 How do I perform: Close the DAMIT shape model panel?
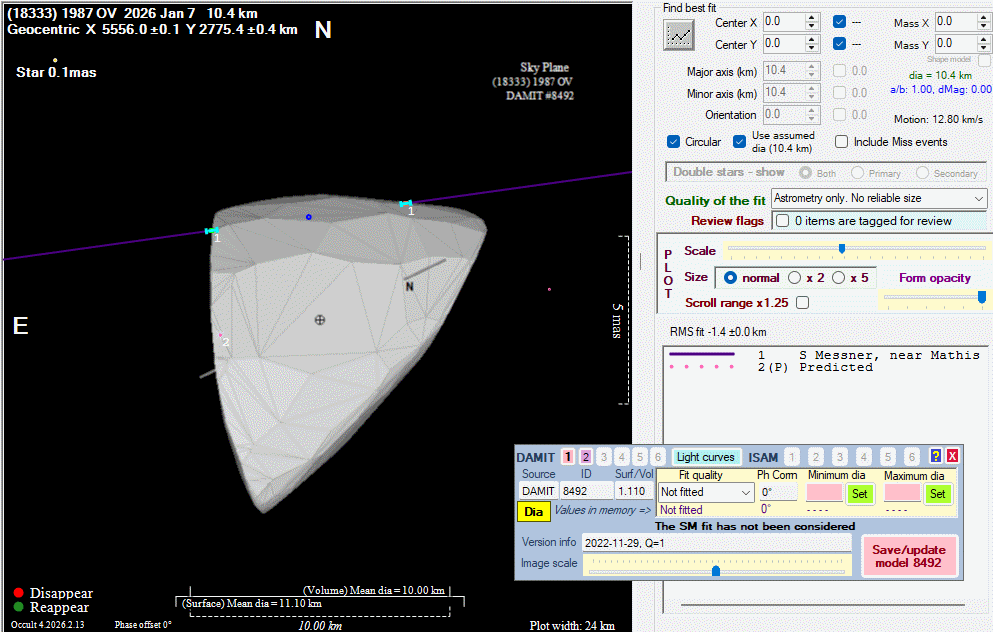[953, 457]
